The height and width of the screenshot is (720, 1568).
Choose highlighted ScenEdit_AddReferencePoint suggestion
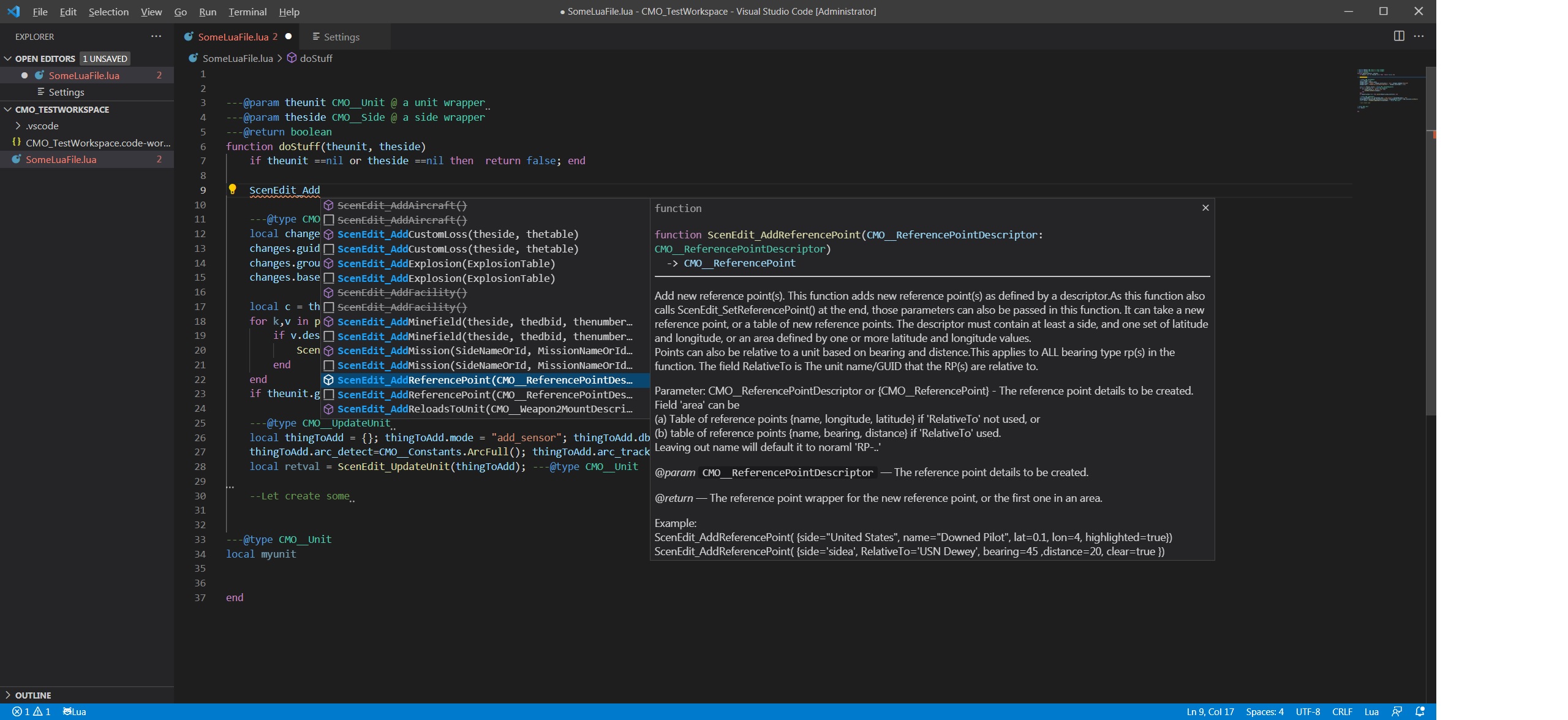[485, 380]
